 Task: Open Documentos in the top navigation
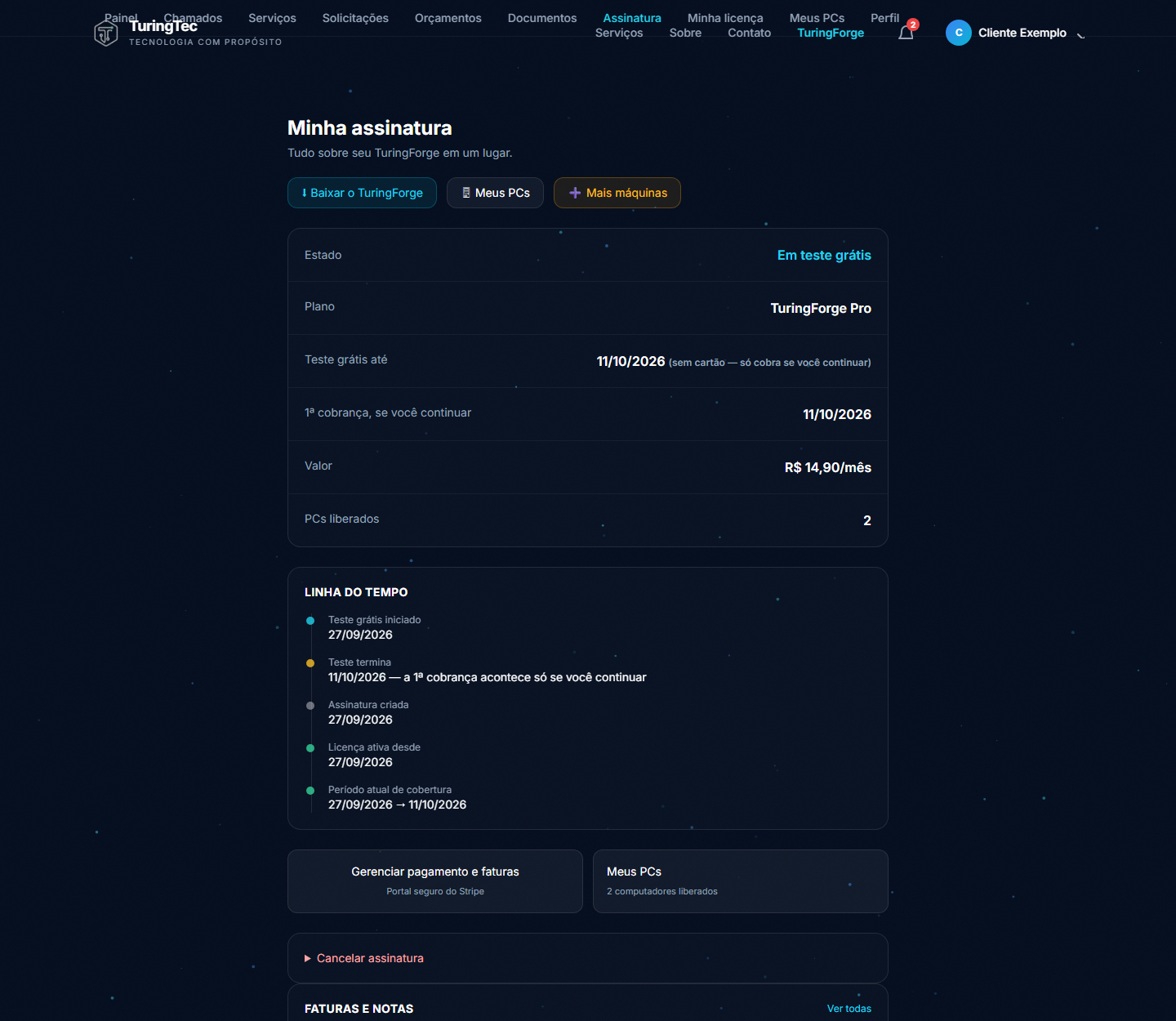click(x=542, y=18)
